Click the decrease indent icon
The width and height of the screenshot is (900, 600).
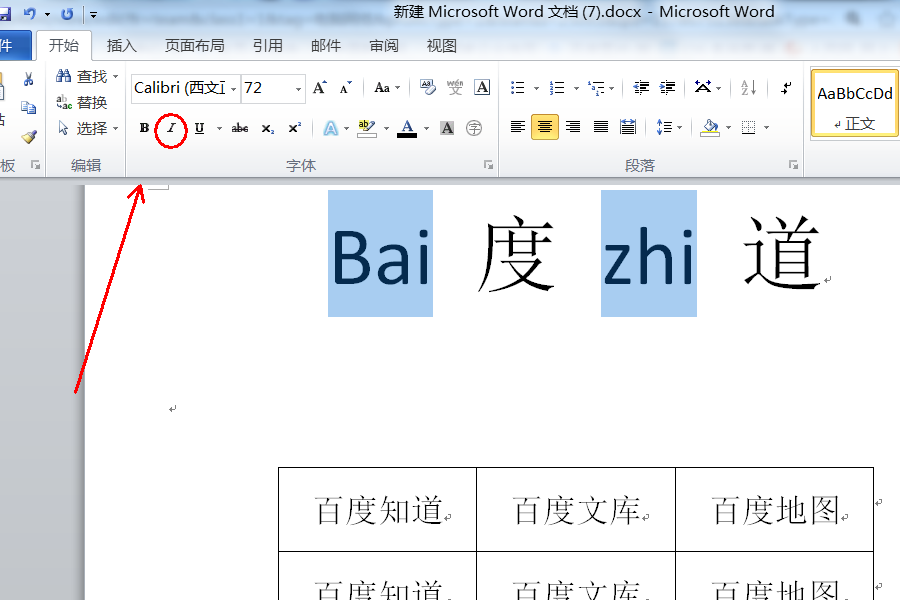pos(641,88)
